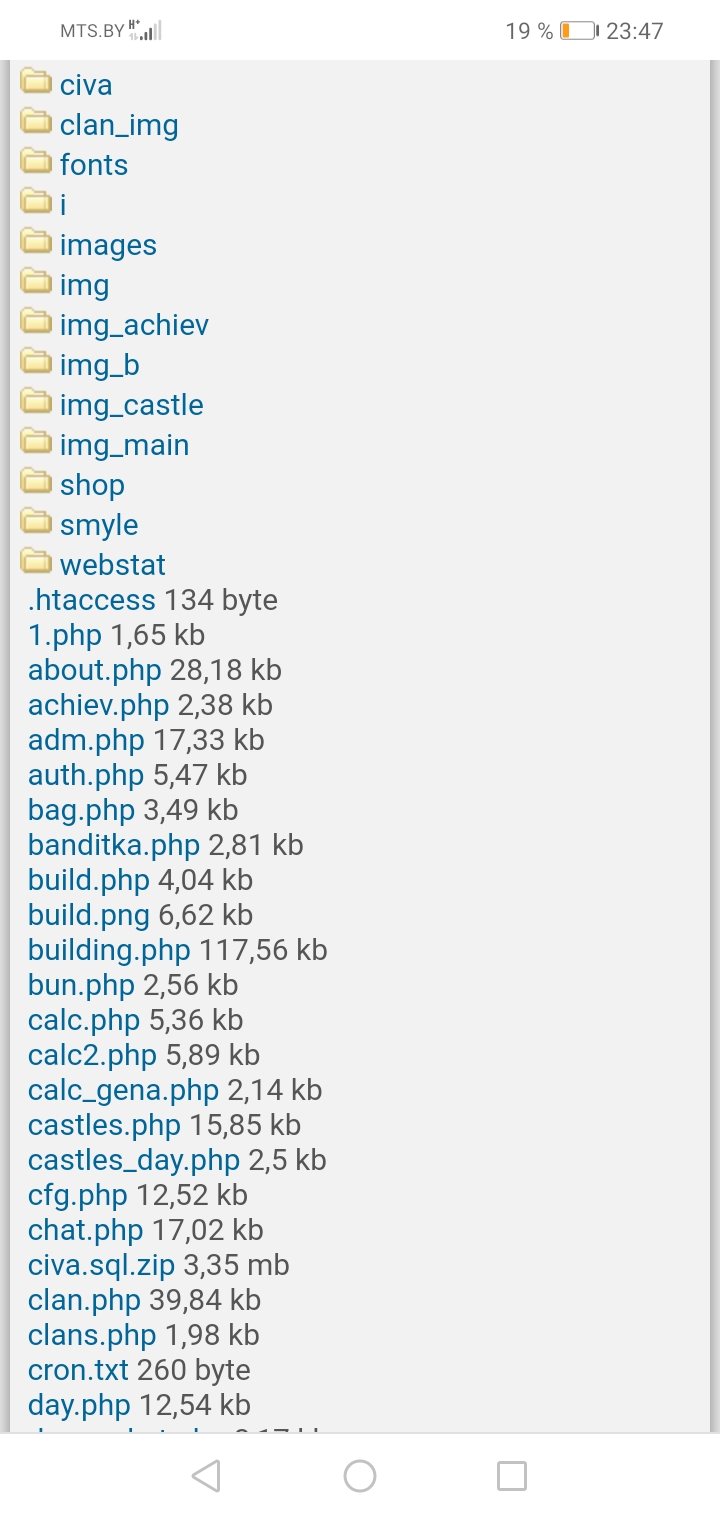Tap the Android back navigation button

[x=206, y=1476]
